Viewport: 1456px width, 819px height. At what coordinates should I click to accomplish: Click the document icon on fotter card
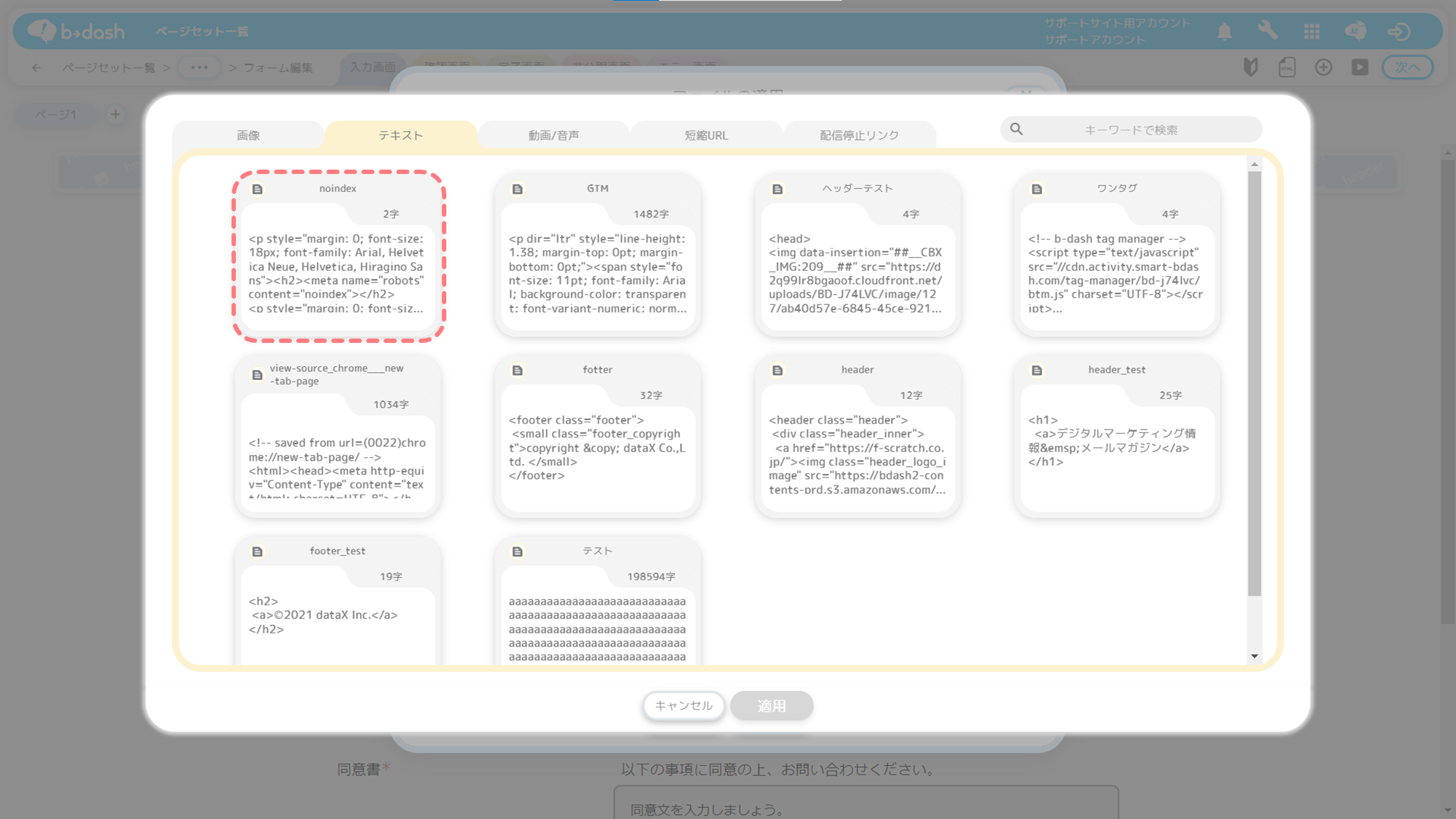[x=518, y=371]
